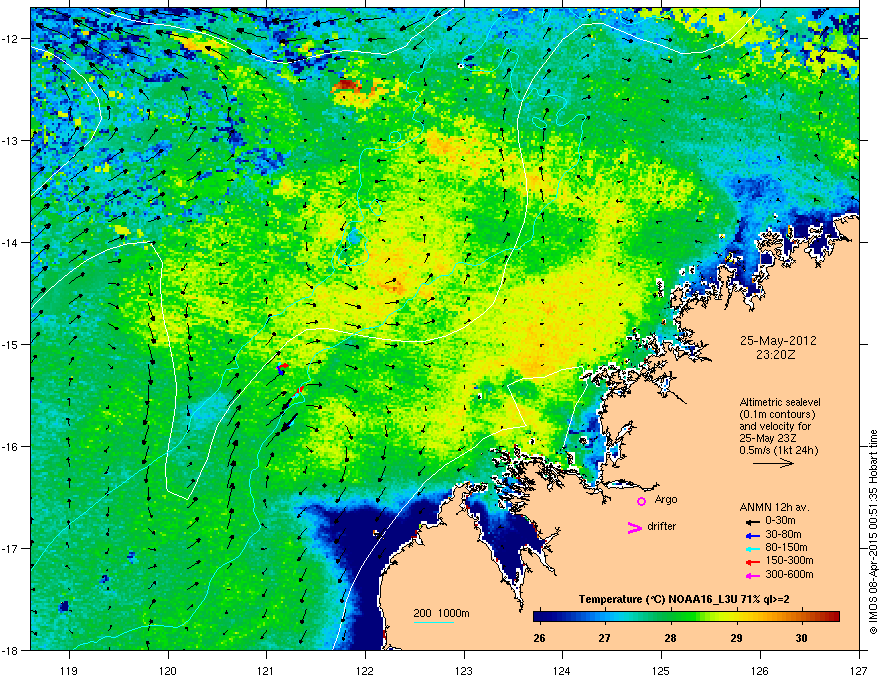
Task: Click the '30-80m' depth label
Action: point(783,534)
